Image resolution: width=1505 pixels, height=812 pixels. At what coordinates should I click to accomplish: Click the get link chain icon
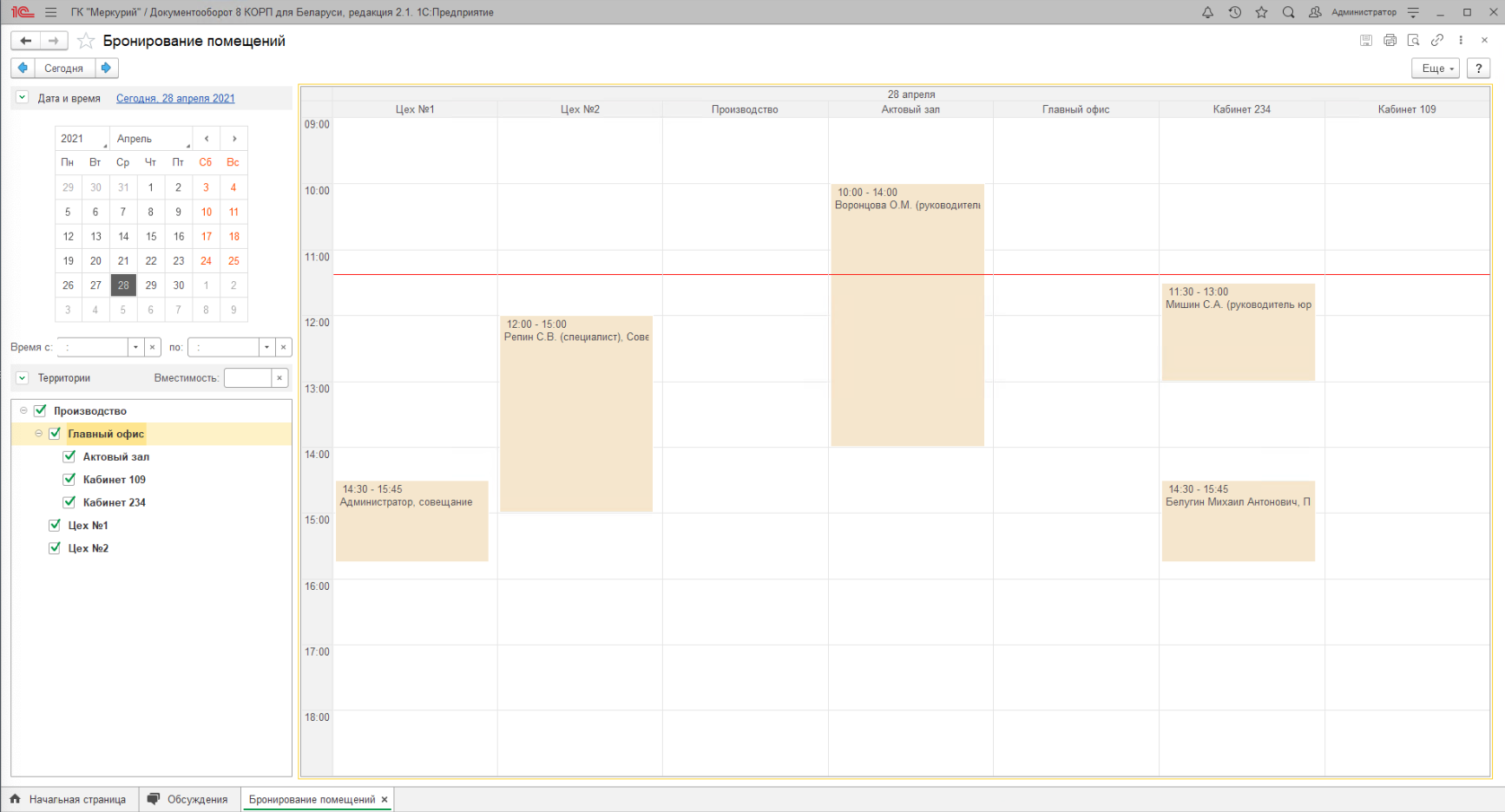1437,41
